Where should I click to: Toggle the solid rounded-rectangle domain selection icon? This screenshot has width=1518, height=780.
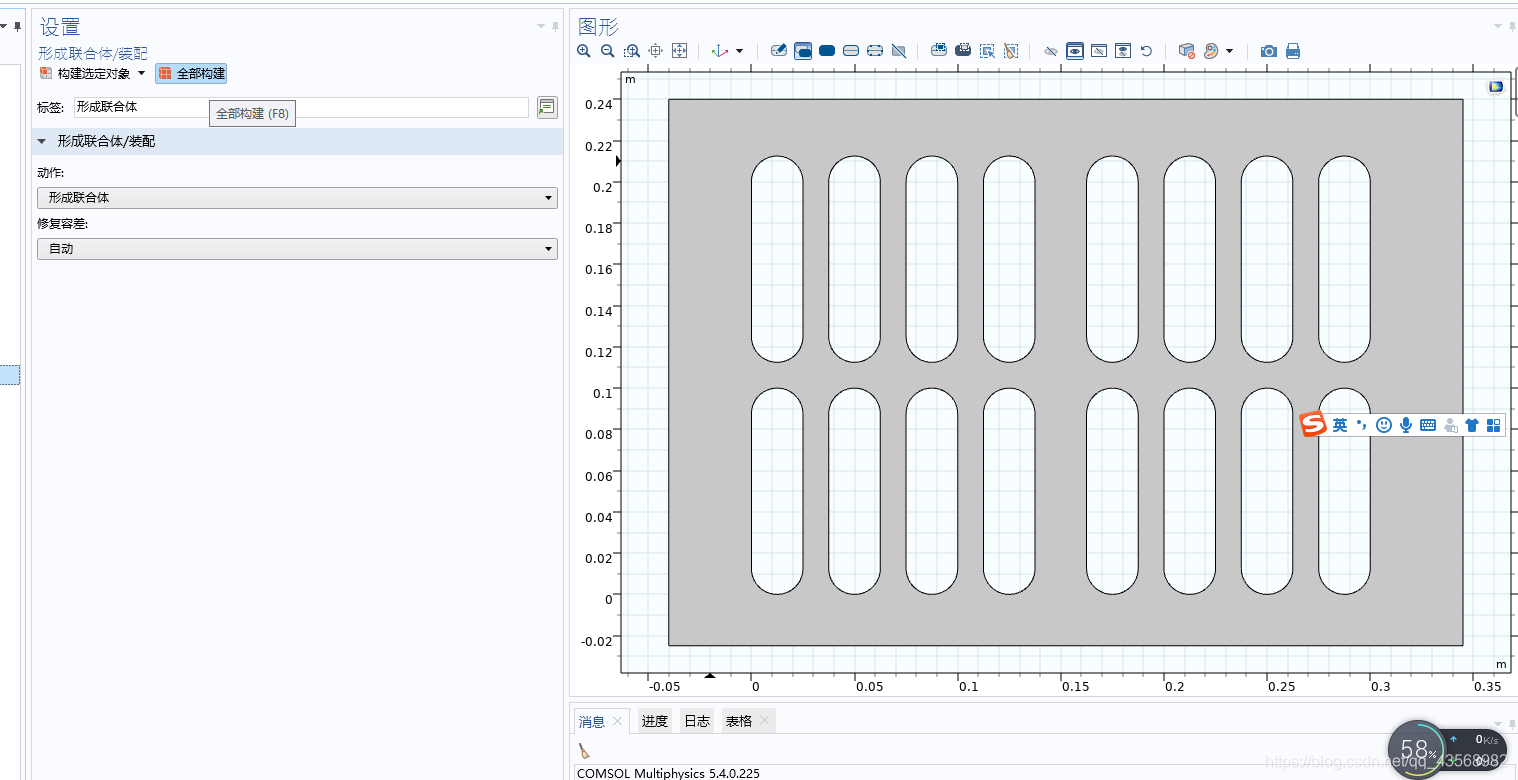click(827, 51)
